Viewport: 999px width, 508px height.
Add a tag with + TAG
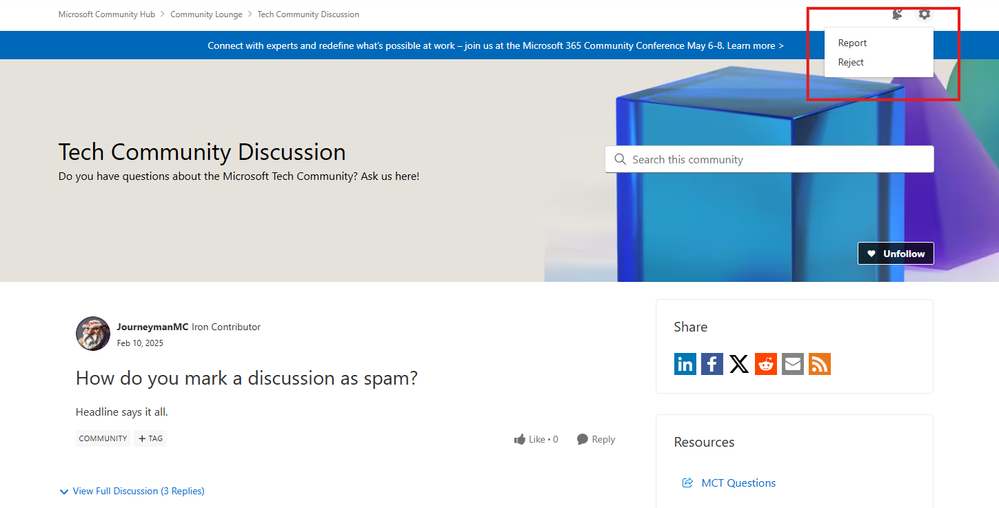(150, 439)
